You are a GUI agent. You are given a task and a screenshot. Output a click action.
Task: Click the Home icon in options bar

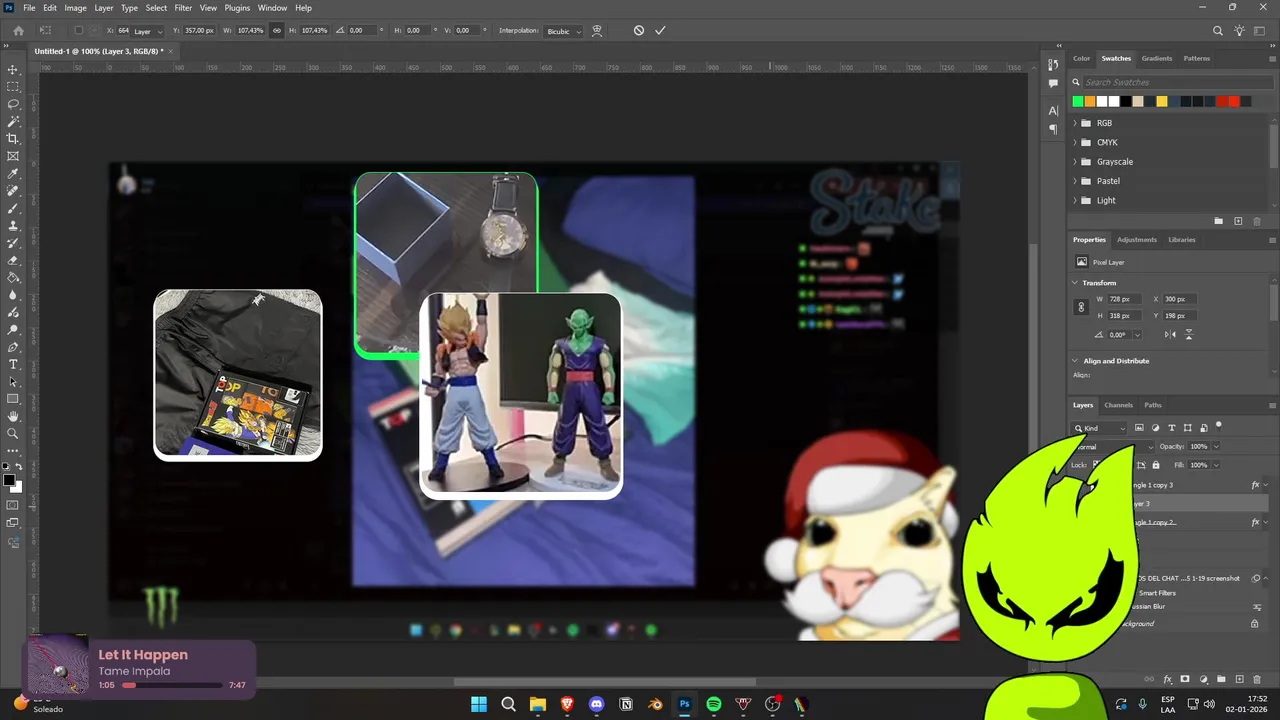[18, 30]
